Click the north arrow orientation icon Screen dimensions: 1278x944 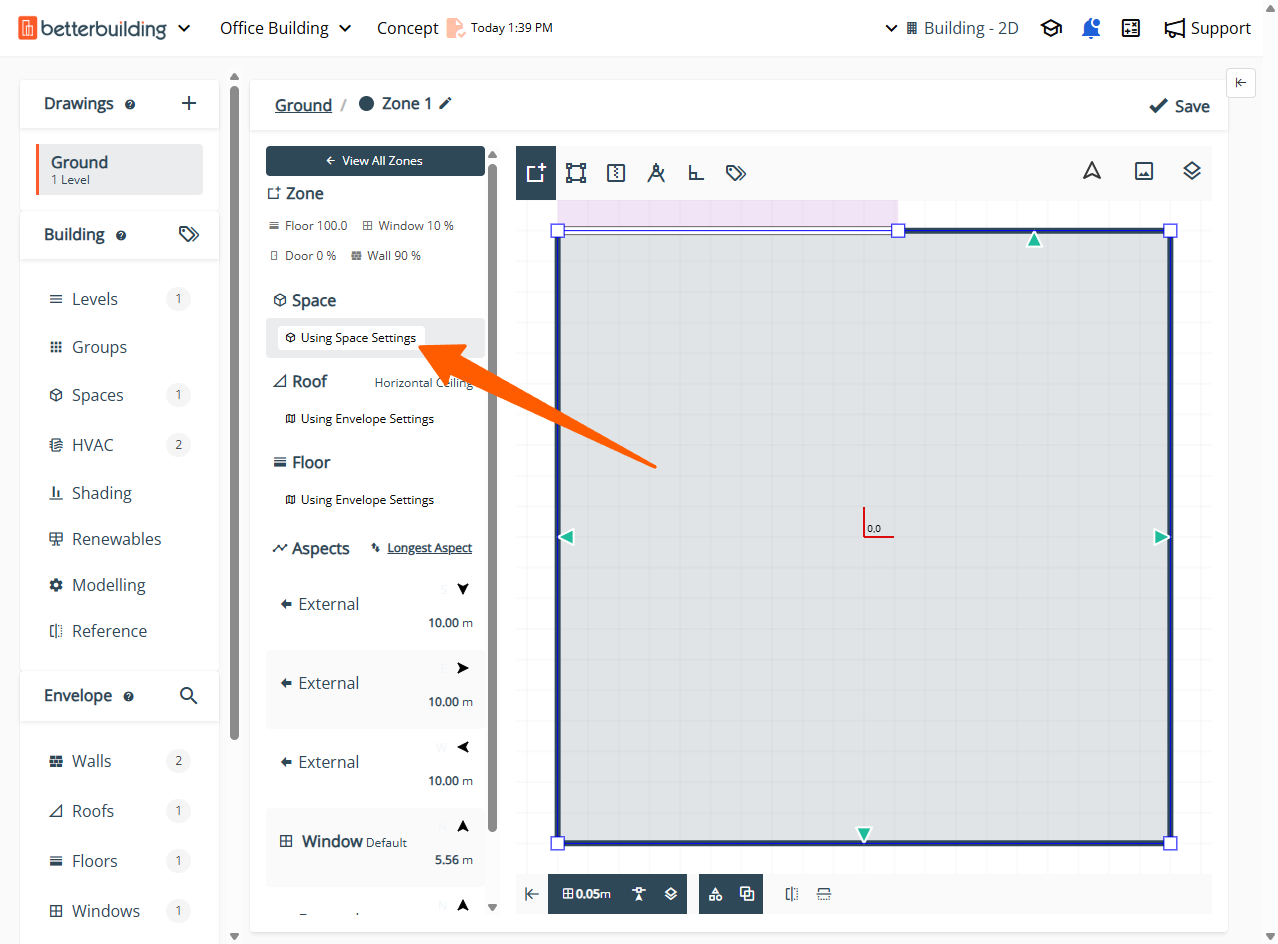point(1092,171)
